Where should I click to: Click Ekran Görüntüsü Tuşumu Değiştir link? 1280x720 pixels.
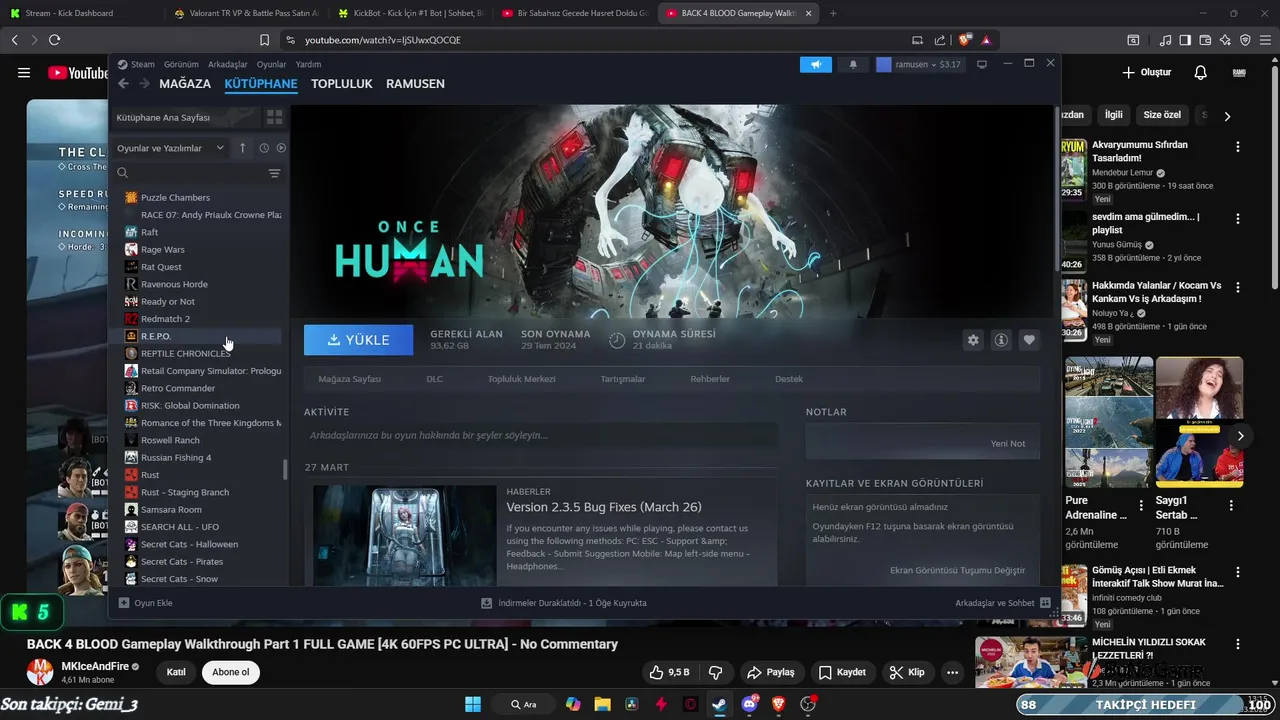(x=957, y=570)
